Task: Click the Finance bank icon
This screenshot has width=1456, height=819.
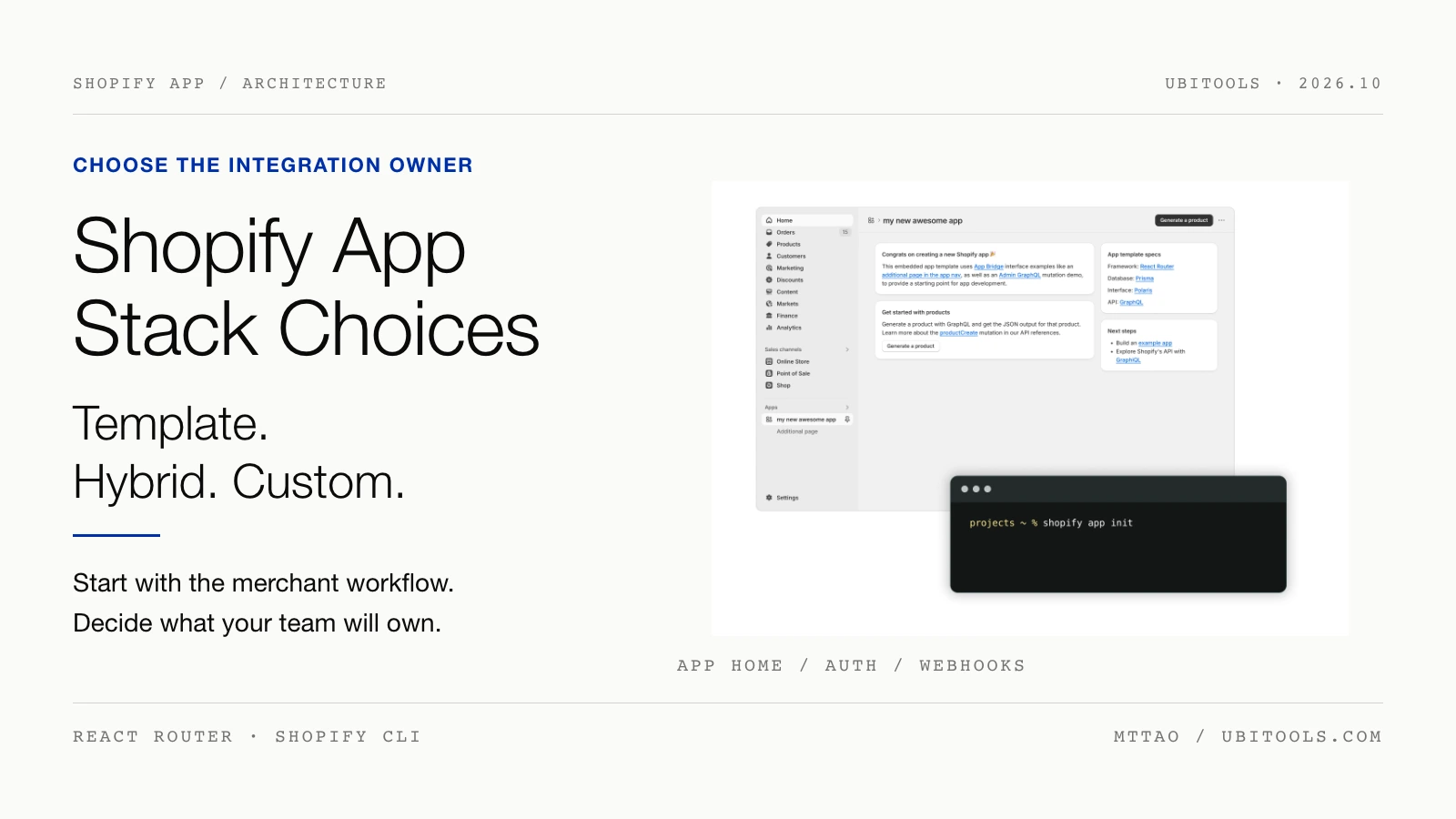Action: [x=769, y=315]
